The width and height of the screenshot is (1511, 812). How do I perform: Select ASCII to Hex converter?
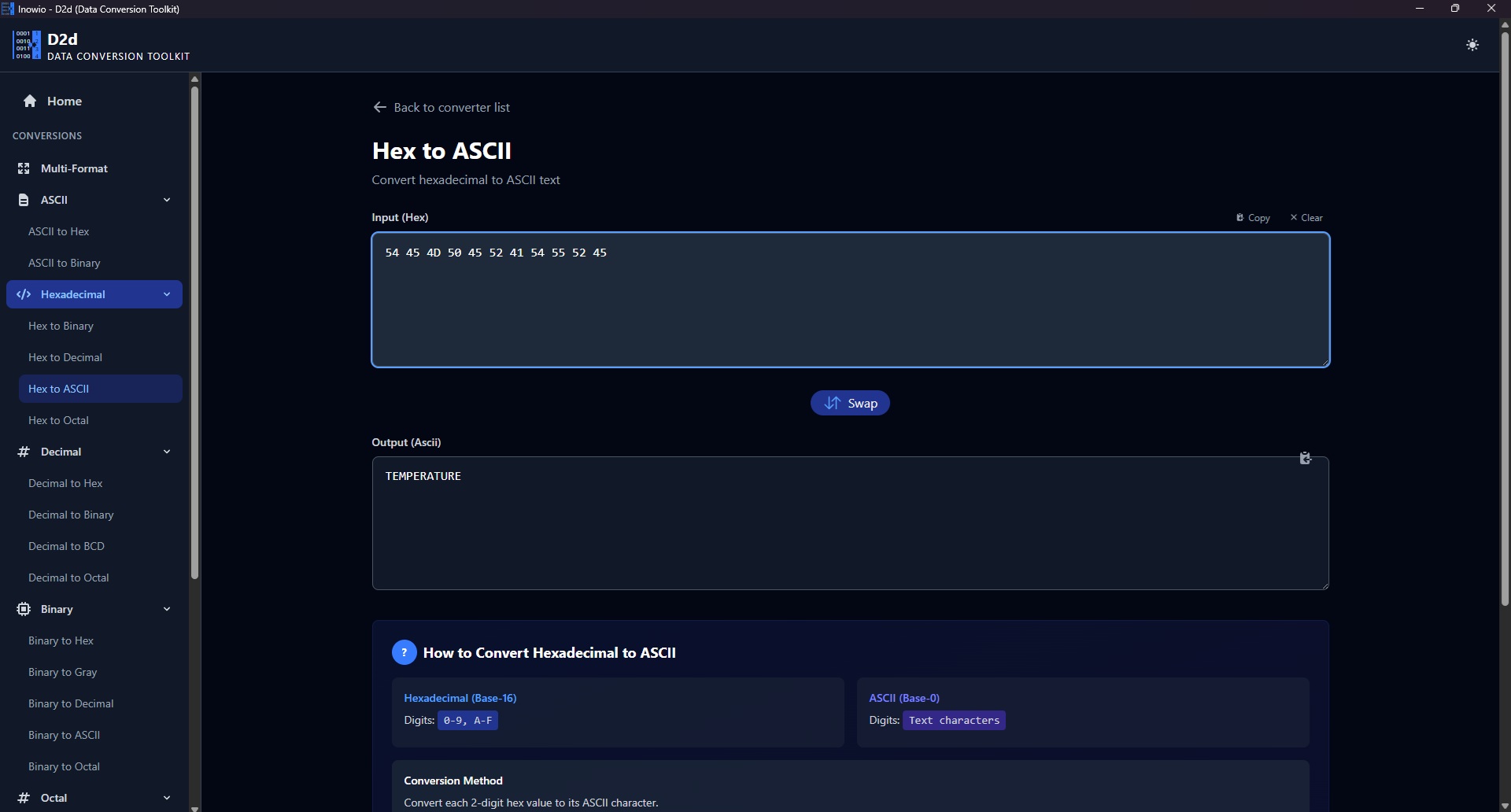(101, 231)
